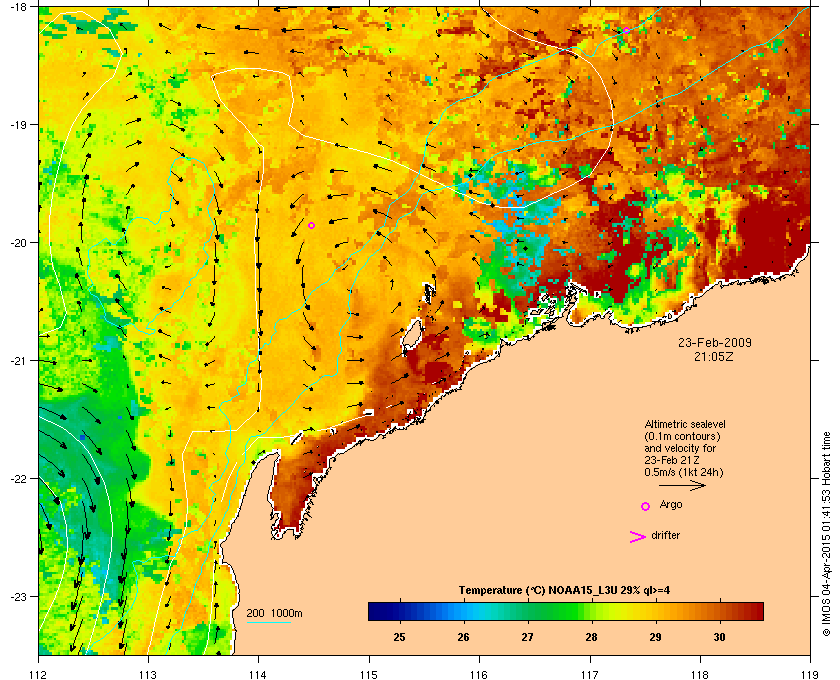Click the IMOS copyright timestamp text
This screenshot has width=840, height=680.
826,534
